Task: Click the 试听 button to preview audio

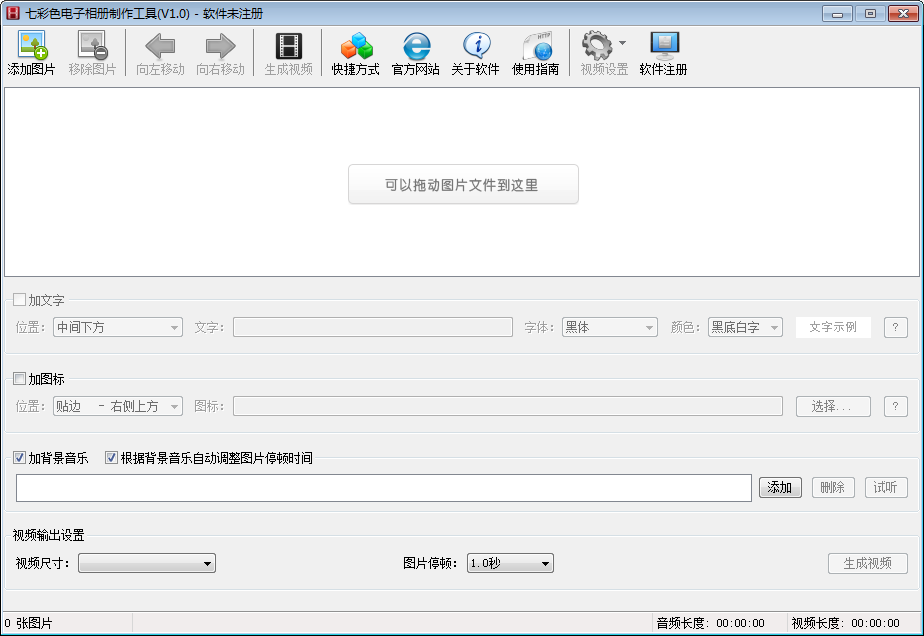Action: (x=886, y=487)
